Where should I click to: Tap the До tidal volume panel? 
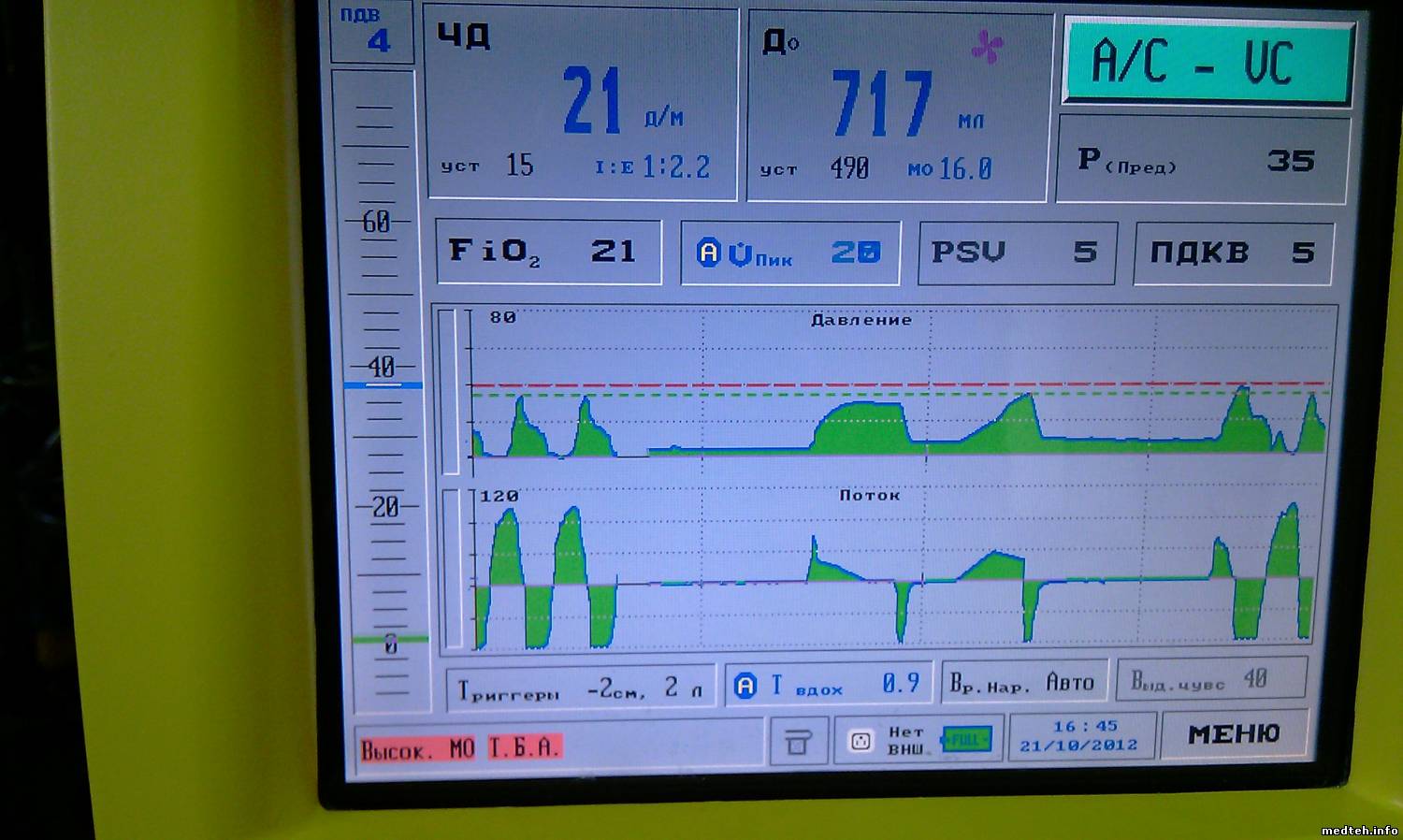click(x=895, y=108)
